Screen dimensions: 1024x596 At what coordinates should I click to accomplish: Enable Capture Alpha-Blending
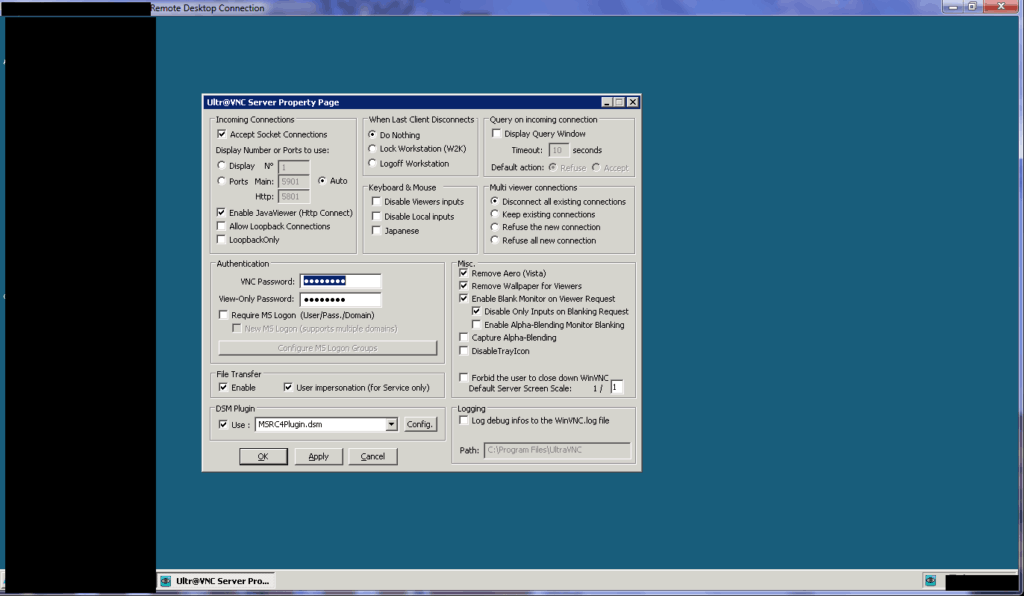coord(462,337)
